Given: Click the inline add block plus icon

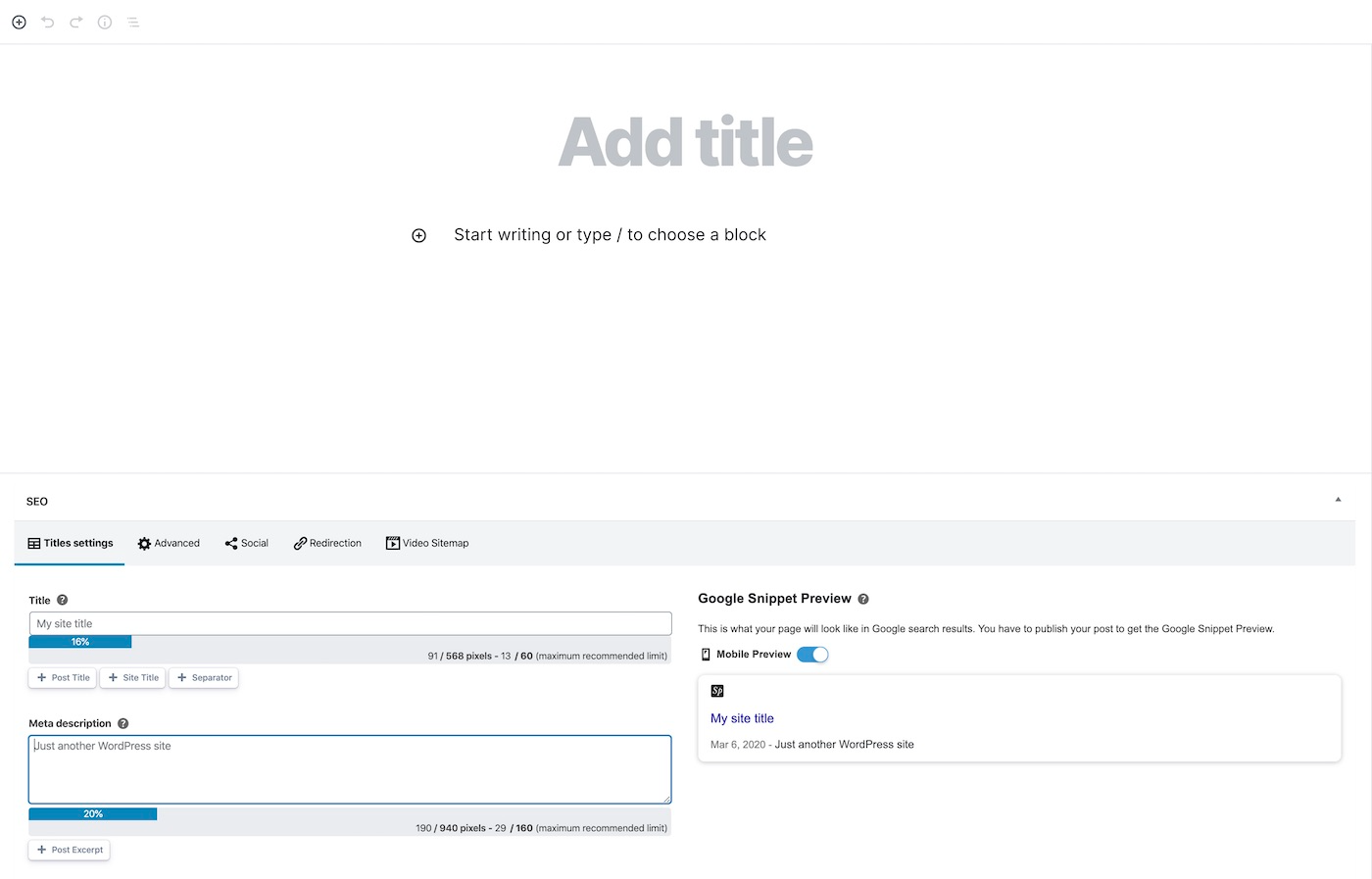Looking at the screenshot, I should [418, 235].
